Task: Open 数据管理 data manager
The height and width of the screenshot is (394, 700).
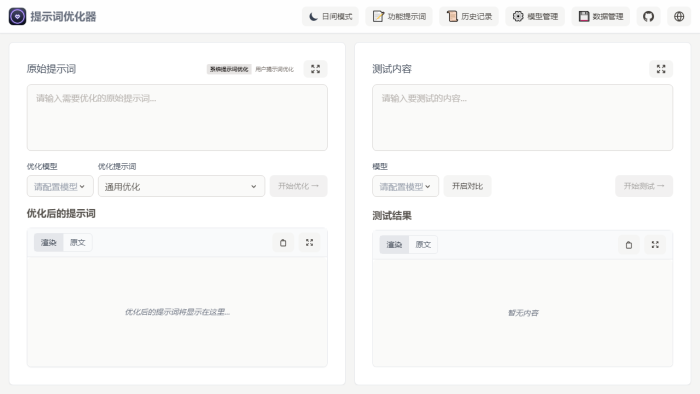Action: (600, 17)
